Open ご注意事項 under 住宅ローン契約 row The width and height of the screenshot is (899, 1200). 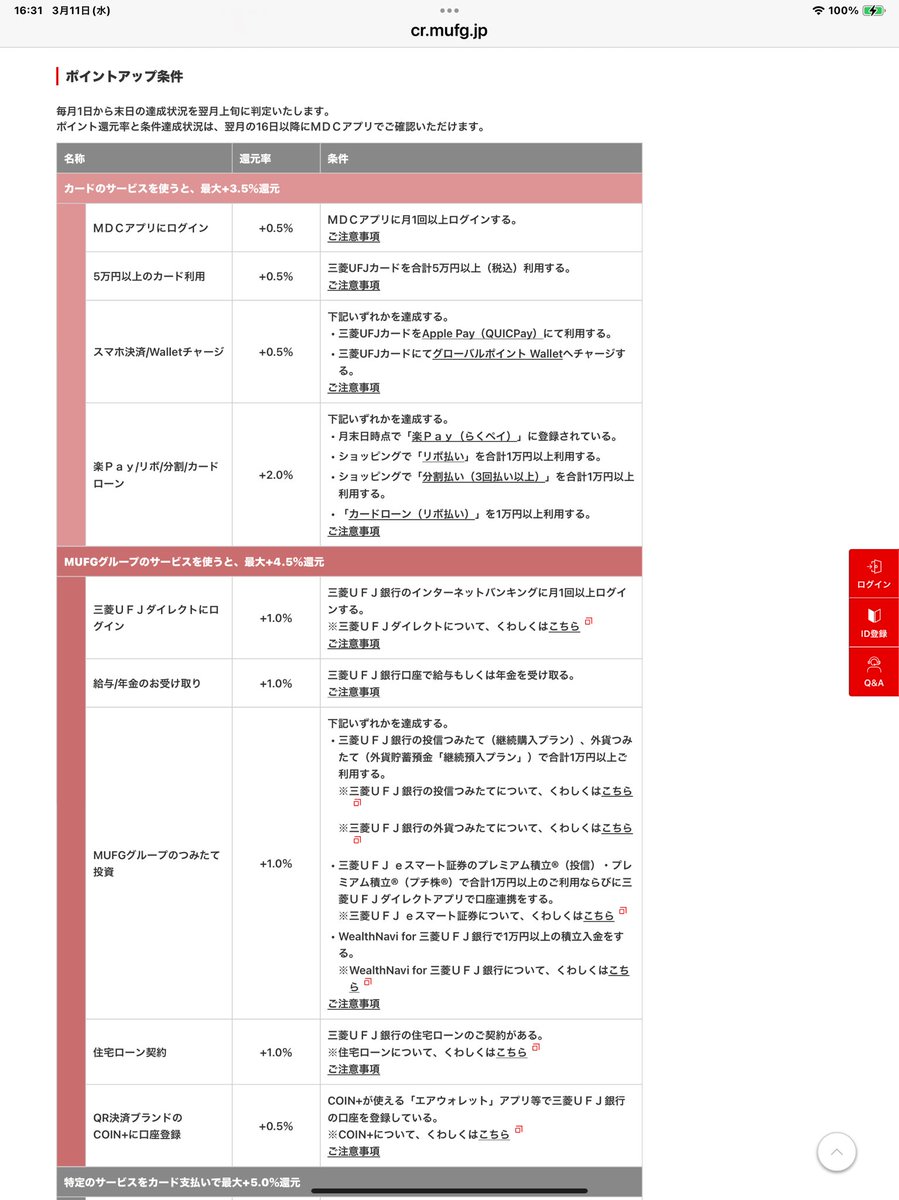[x=354, y=1069]
